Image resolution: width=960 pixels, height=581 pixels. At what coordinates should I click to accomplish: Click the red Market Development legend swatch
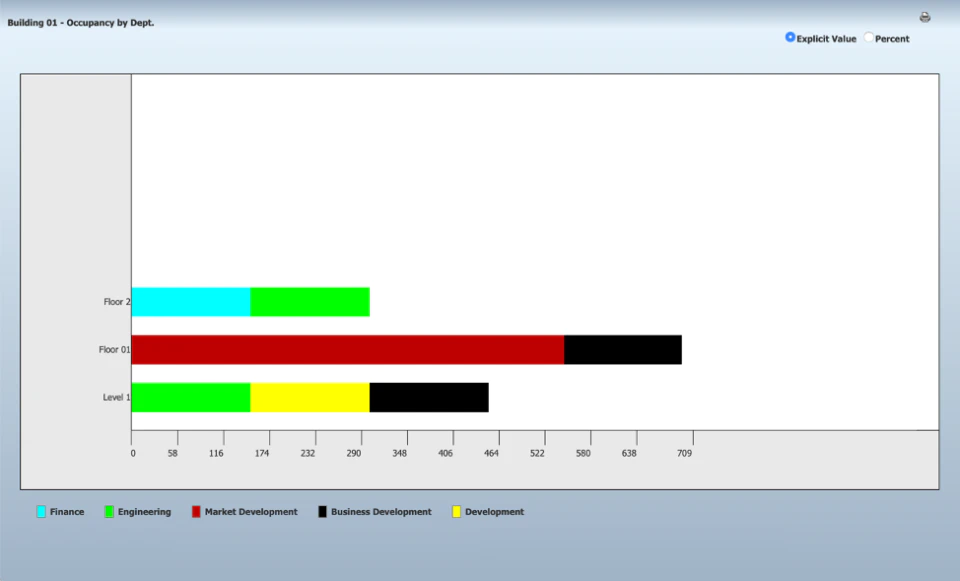[x=196, y=512]
